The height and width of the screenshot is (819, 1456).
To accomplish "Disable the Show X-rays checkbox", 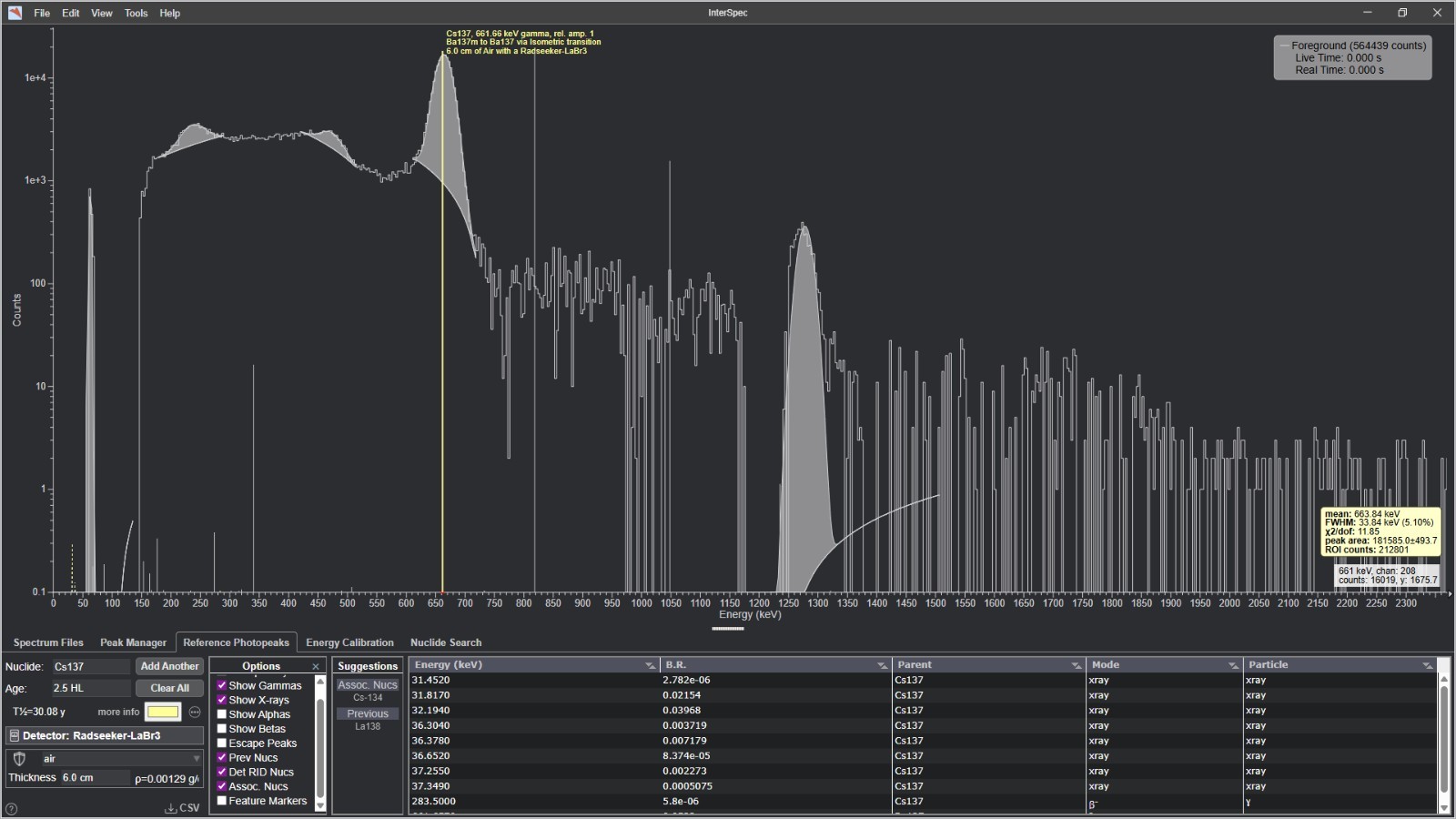I will tap(222, 700).
